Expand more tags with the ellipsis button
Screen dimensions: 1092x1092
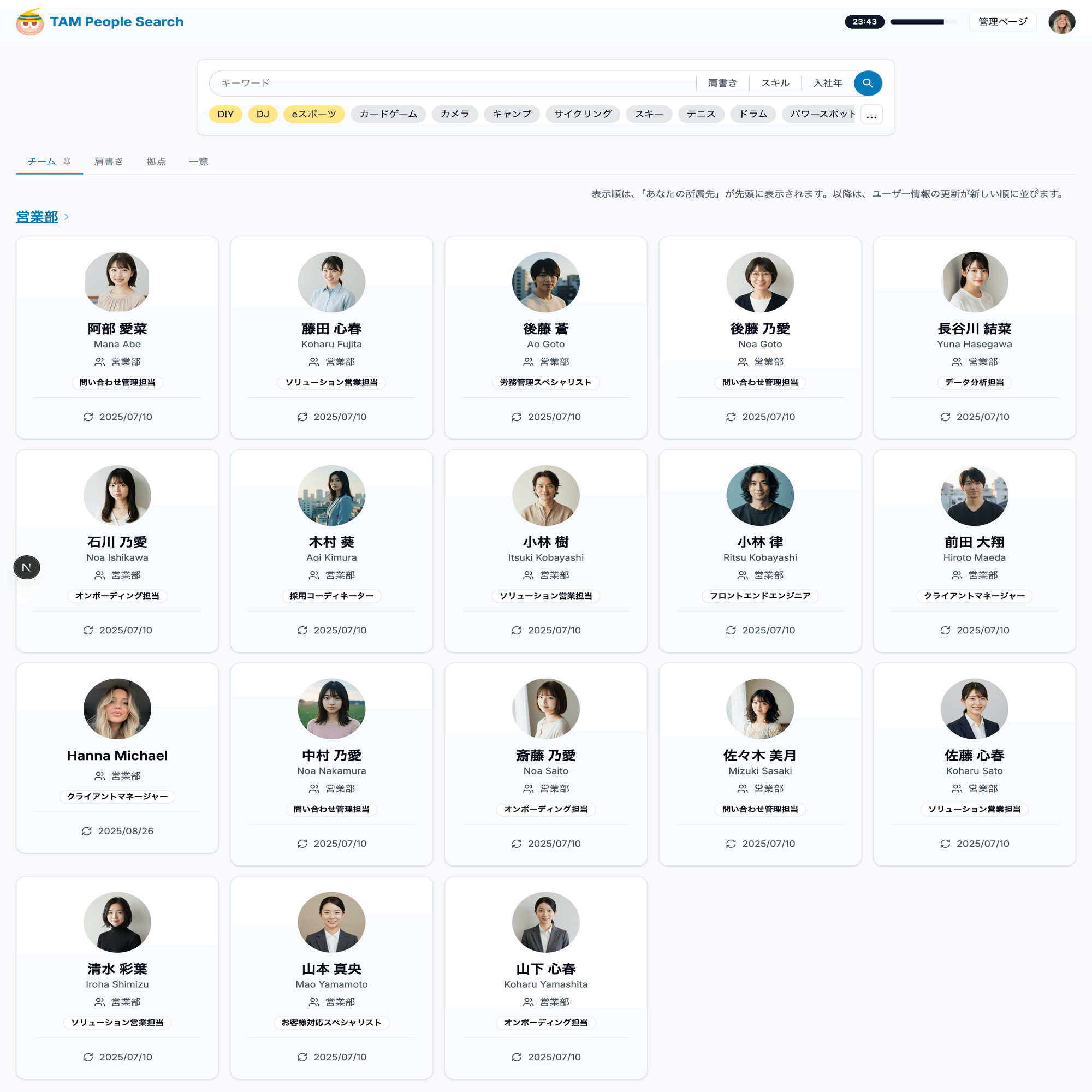click(x=871, y=115)
